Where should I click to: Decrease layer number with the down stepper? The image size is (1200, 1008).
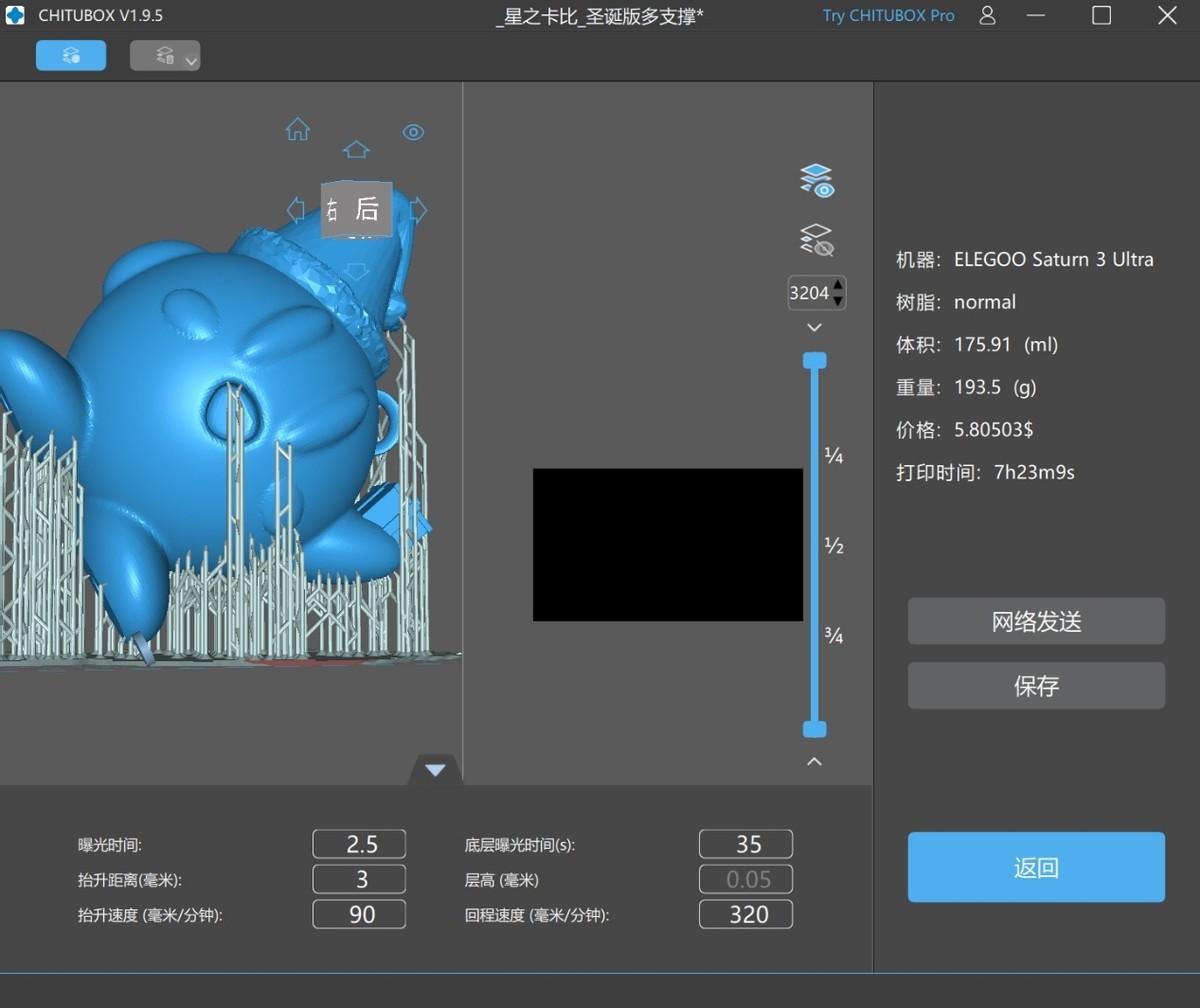tap(838, 299)
